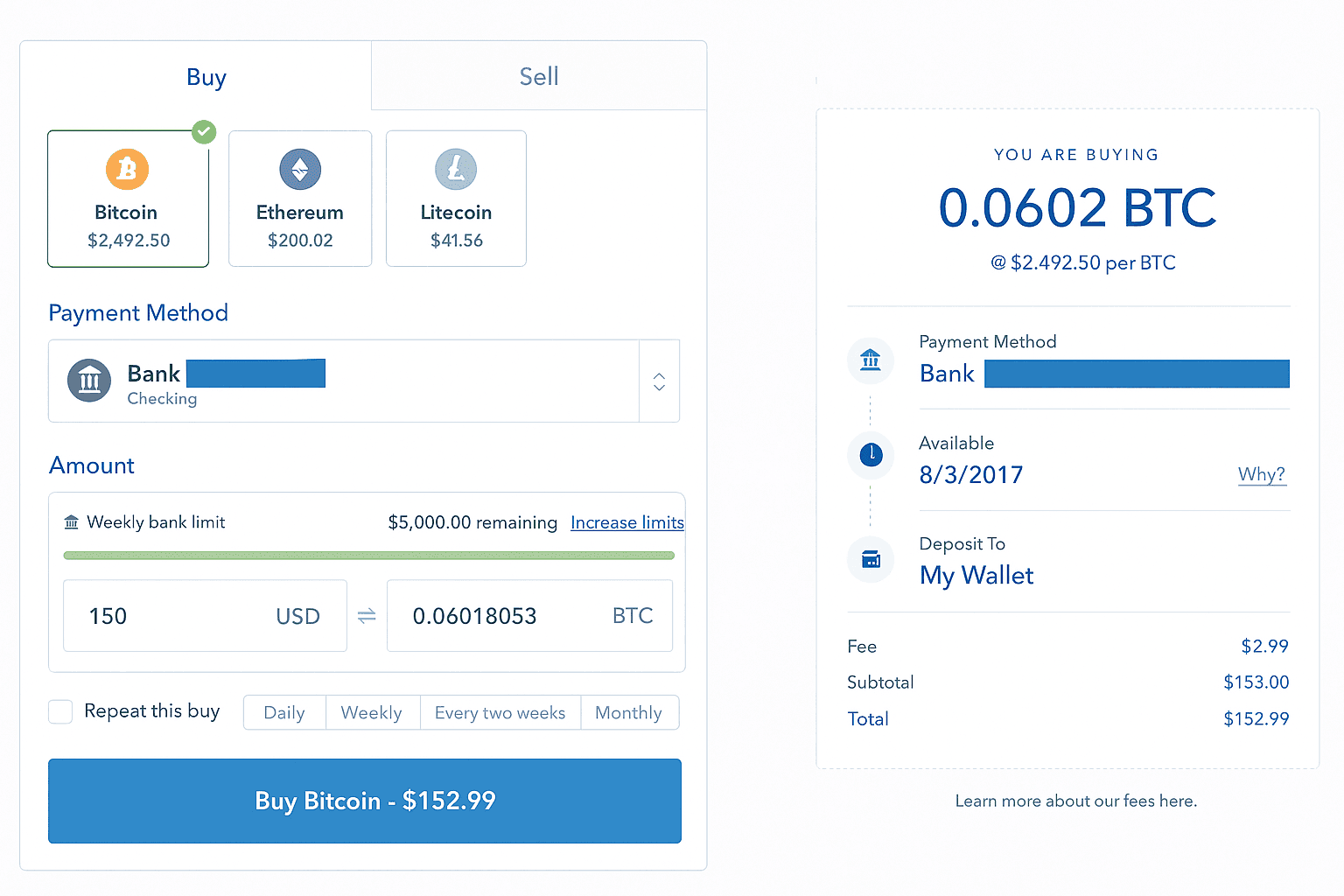This screenshot has height=896, width=1344.
Task: Select the Bitcoin coin icon
Action: [128, 169]
